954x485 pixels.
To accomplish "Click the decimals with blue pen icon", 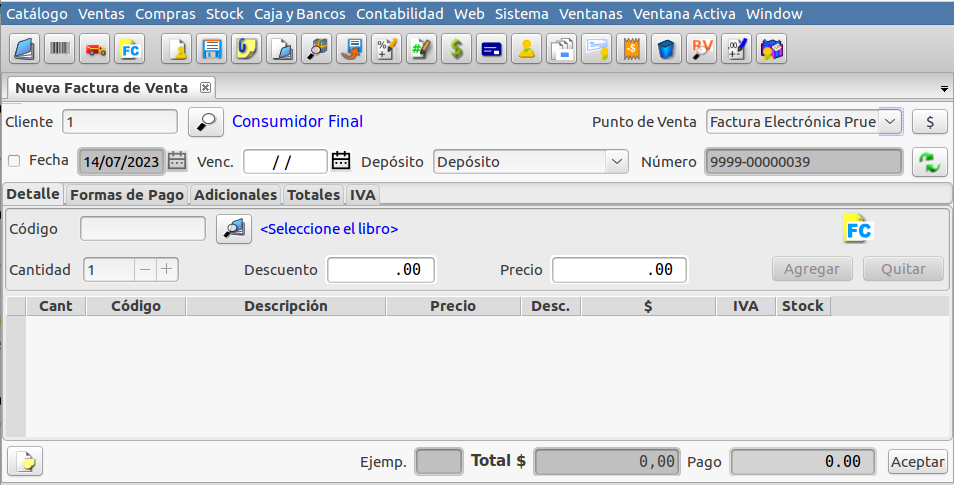I will (736, 49).
